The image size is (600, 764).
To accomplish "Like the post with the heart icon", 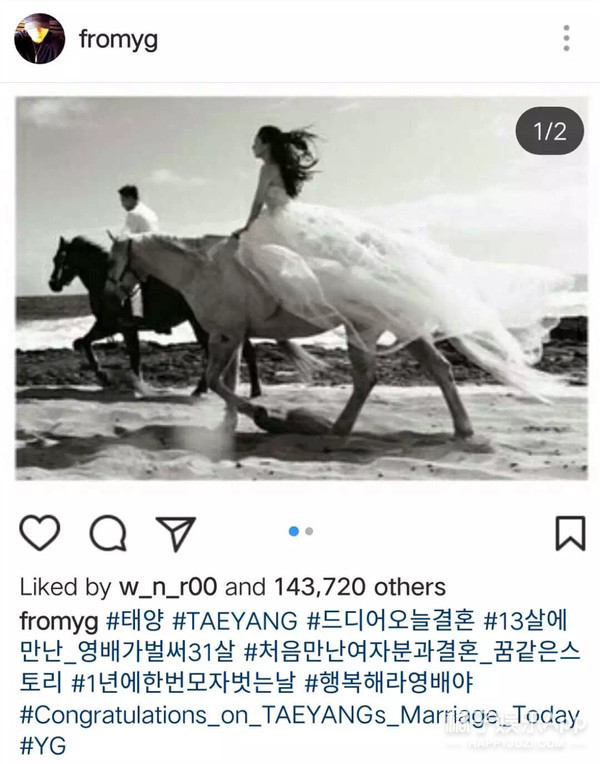I will tap(39, 533).
